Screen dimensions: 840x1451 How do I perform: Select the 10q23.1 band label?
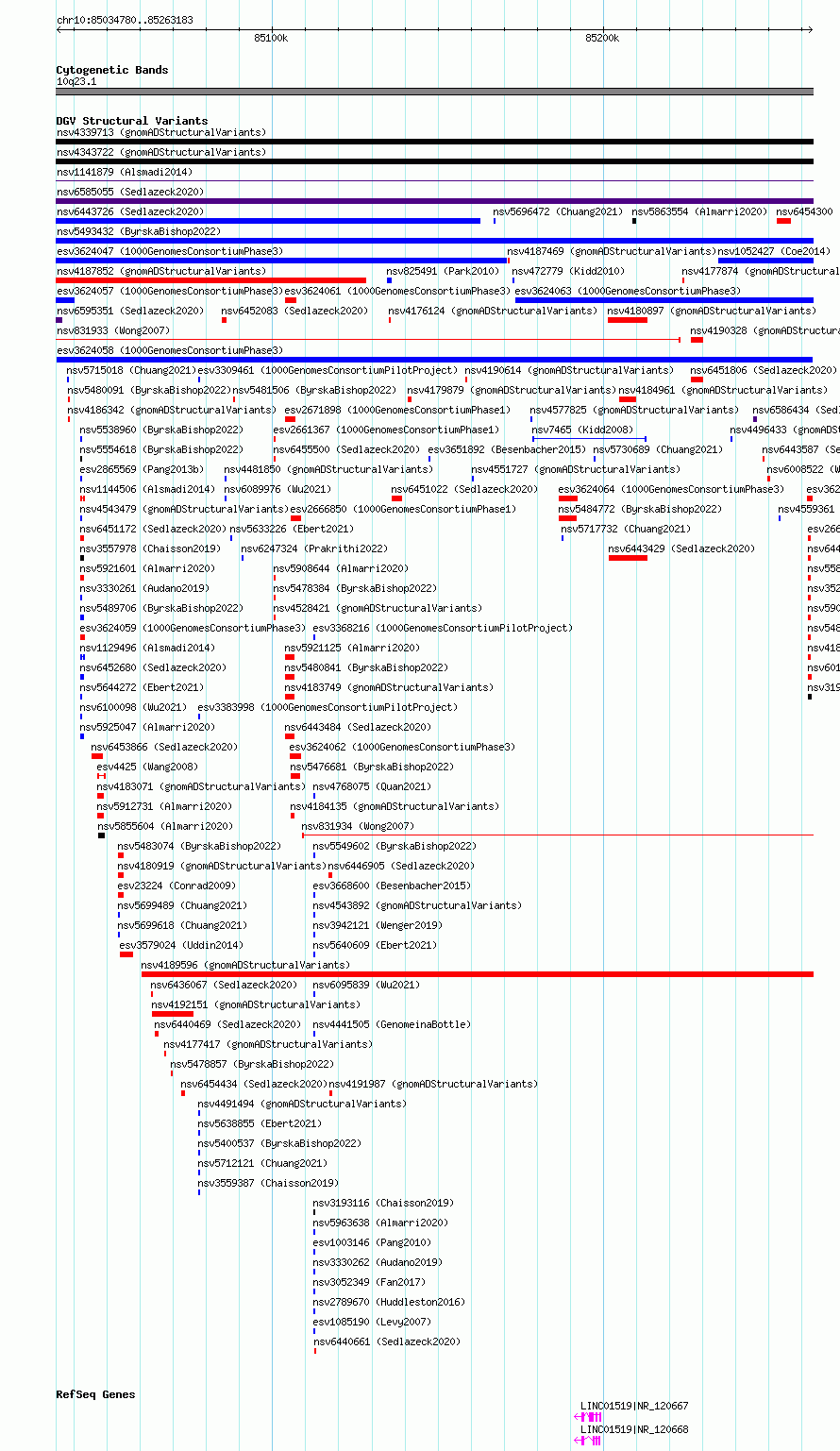point(76,82)
